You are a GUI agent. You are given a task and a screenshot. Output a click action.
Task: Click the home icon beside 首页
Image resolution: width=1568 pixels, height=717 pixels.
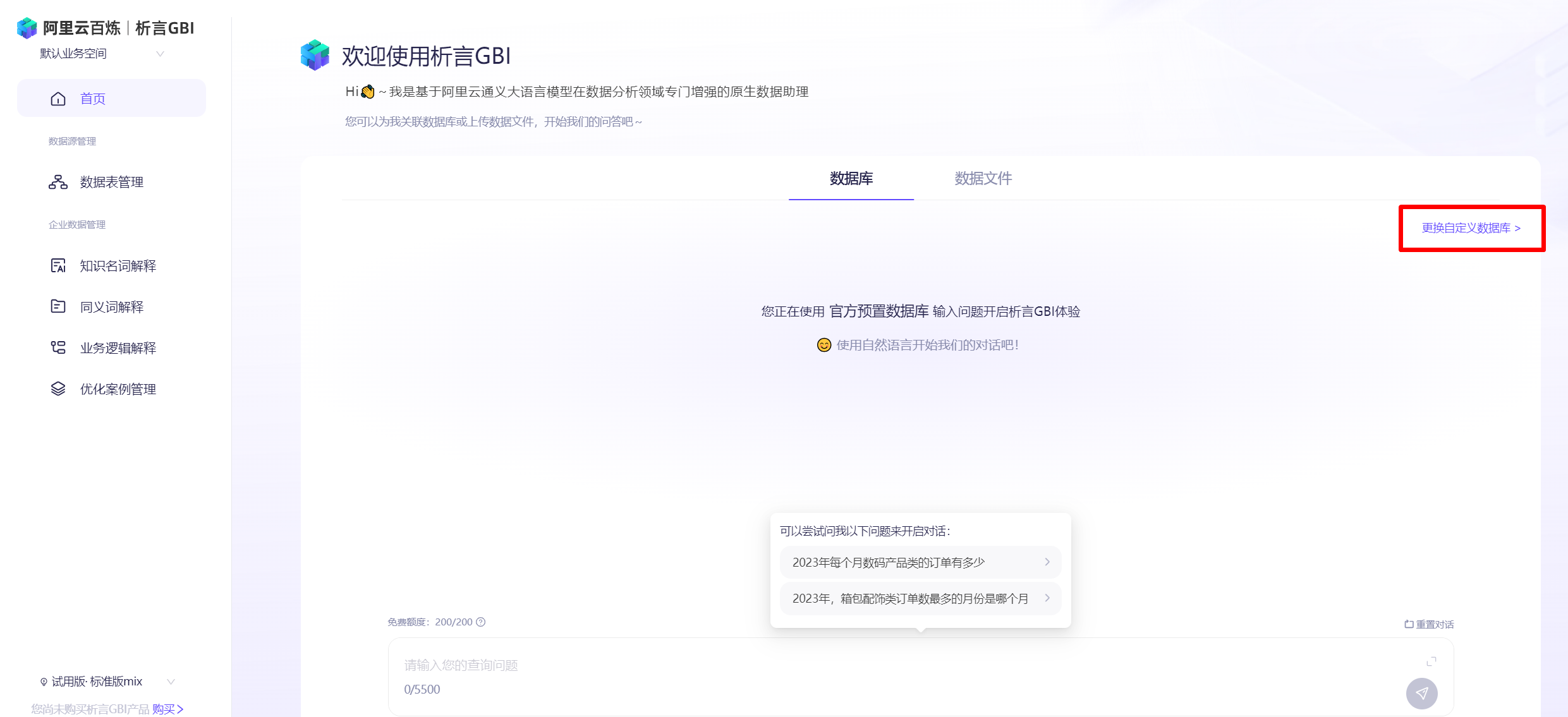click(x=58, y=99)
